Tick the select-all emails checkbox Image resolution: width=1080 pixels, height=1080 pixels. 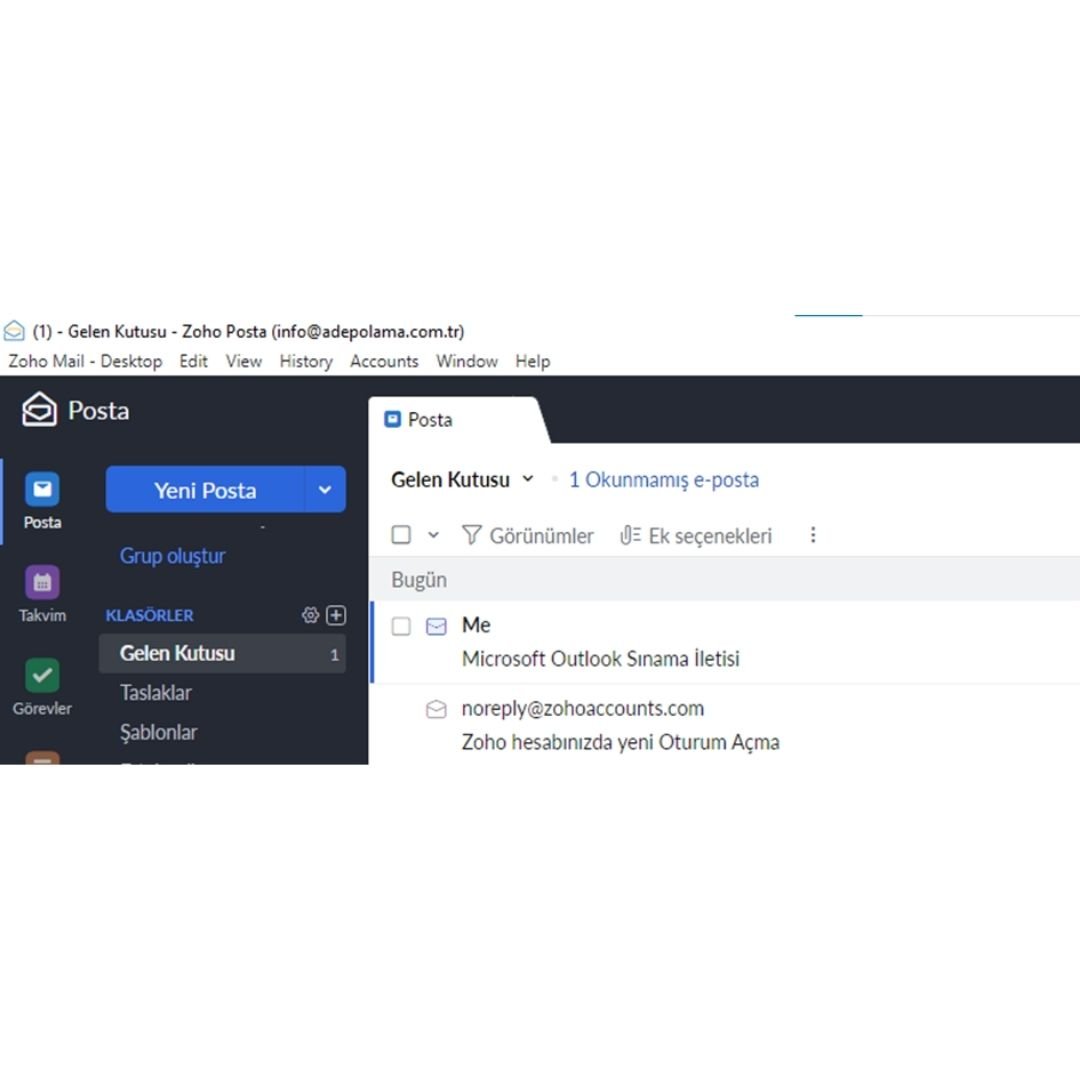coord(401,535)
